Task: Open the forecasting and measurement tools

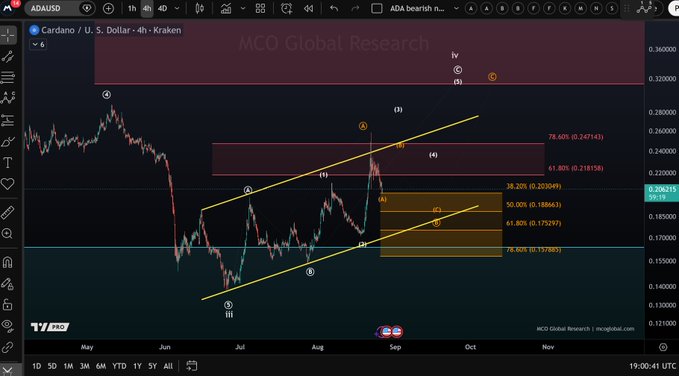Action: coord(8,120)
